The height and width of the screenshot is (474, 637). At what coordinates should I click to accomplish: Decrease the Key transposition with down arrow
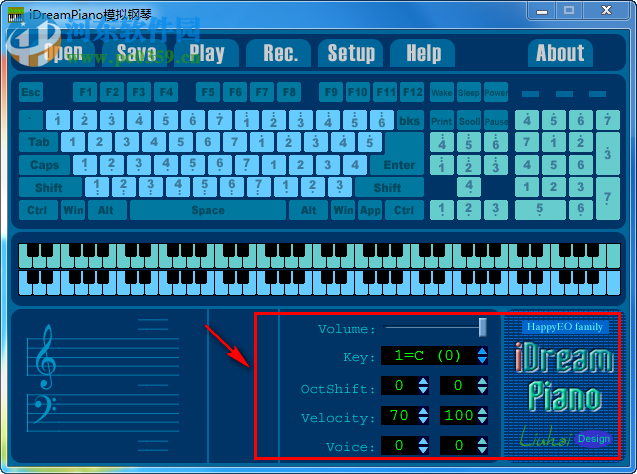[x=482, y=360]
